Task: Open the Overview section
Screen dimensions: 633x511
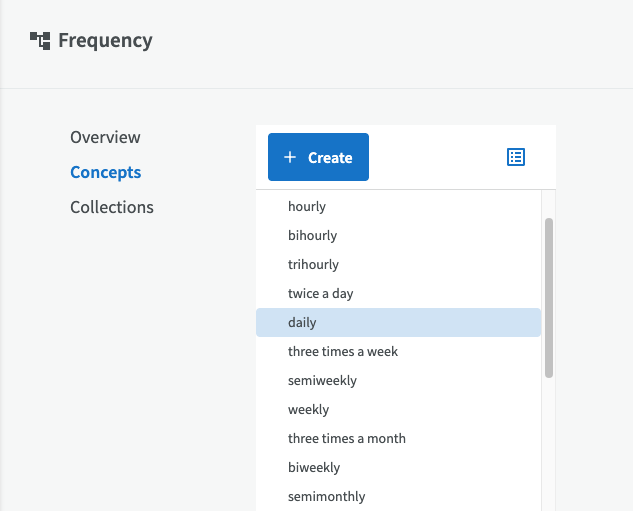Action: tap(105, 137)
